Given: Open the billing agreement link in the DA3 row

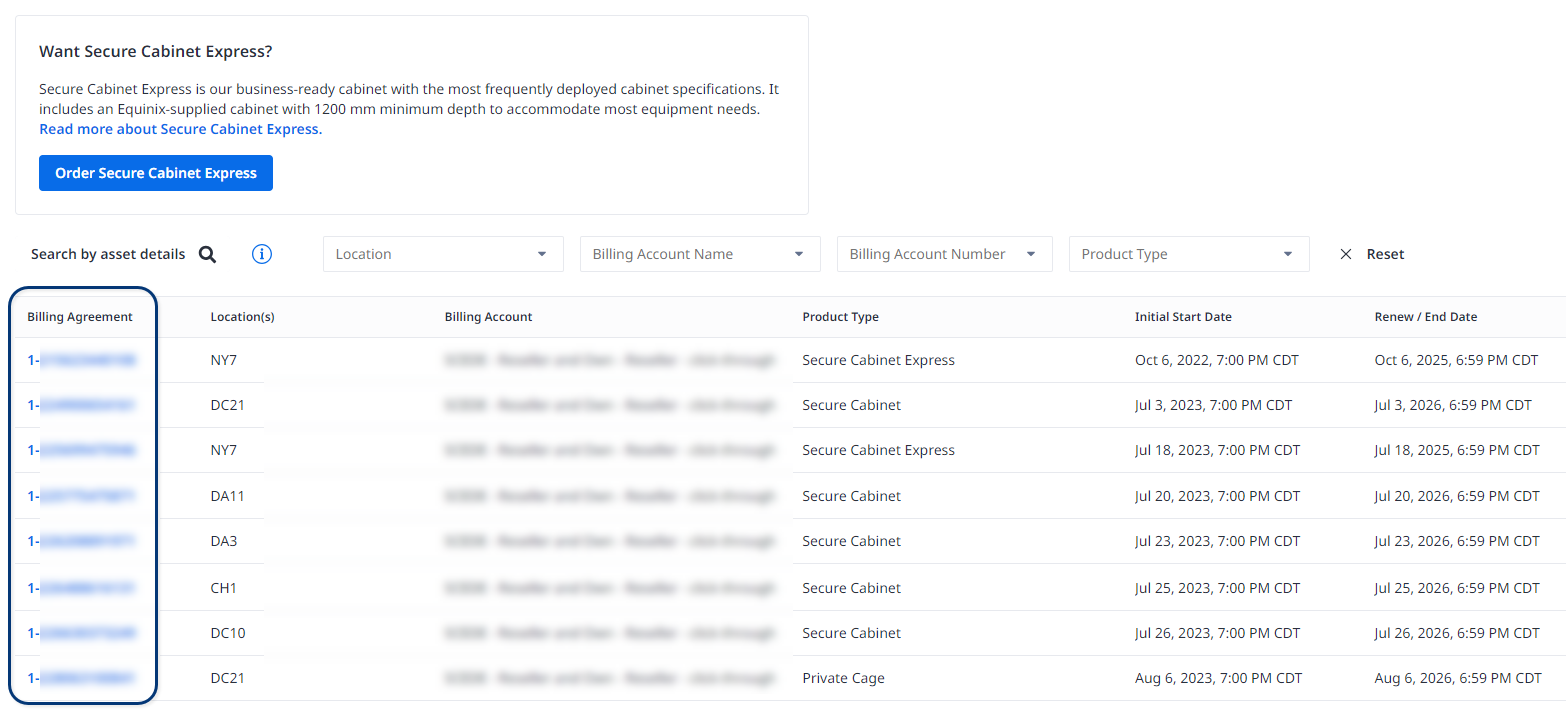Looking at the screenshot, I should click(82, 541).
